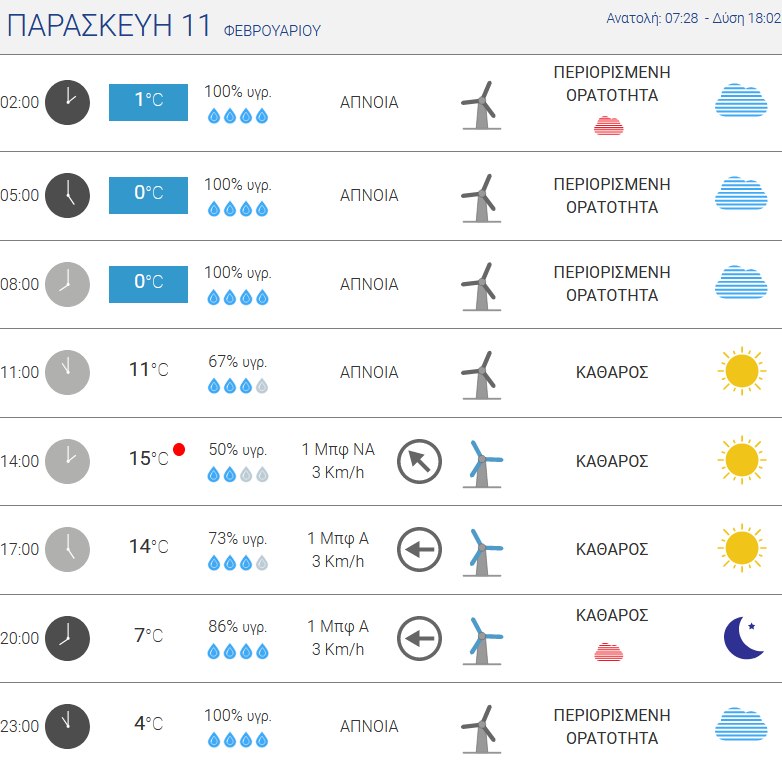Viewport: 782px width, 765px height.
Task: Click the sunrise and sunset times text
Action: click(x=693, y=18)
